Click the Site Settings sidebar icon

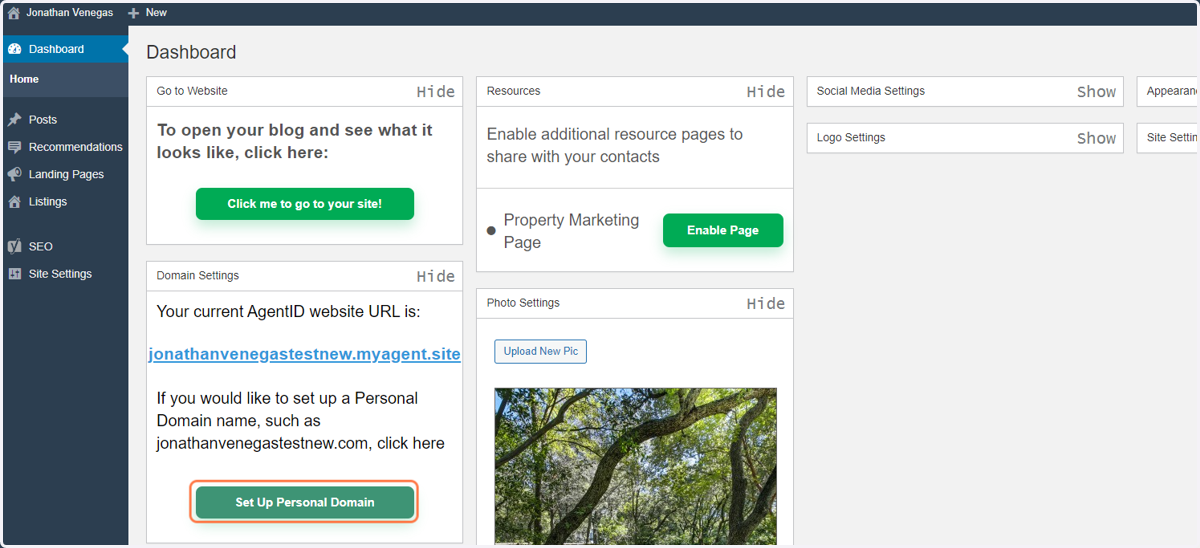click(14, 274)
